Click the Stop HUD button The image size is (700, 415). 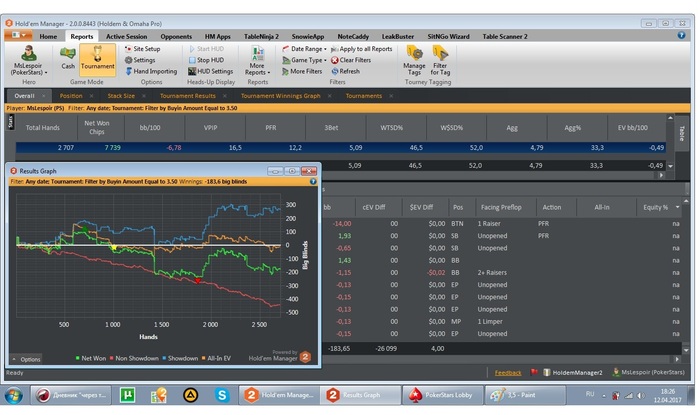pyautogui.click(x=206, y=60)
